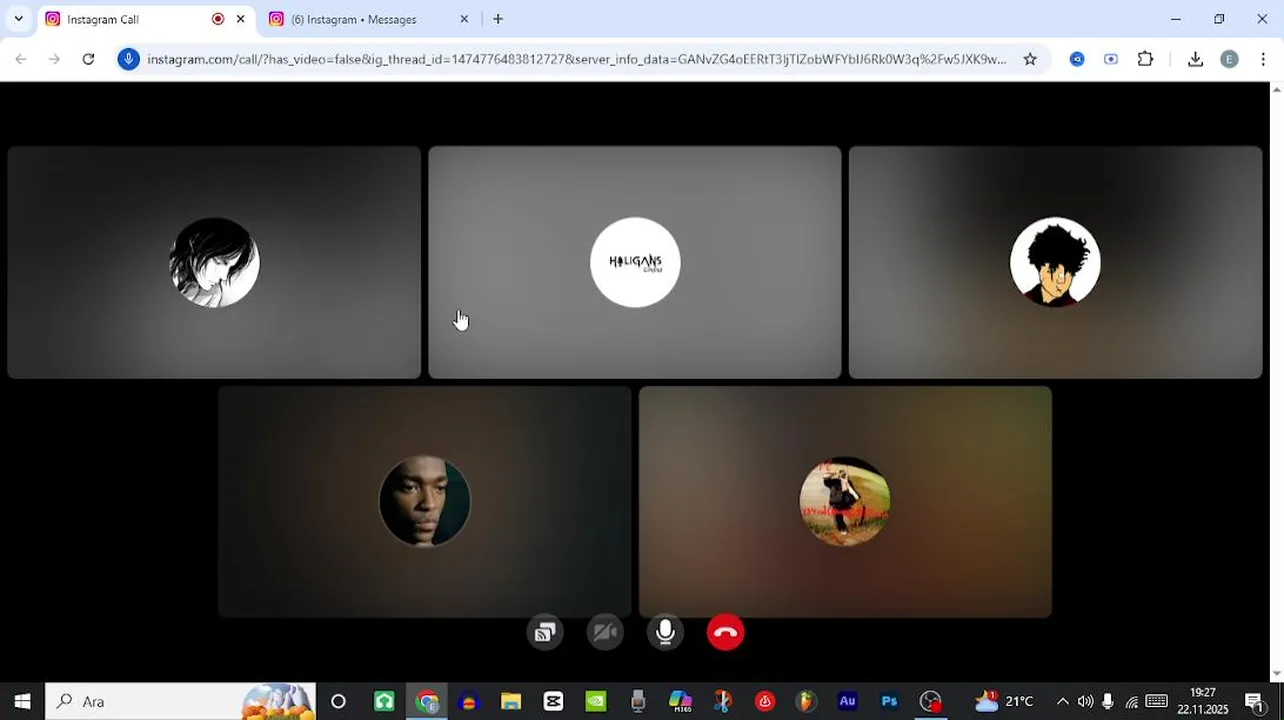The image size is (1284, 720).
Task: Bookmark this page with the star icon
Action: 1030,59
